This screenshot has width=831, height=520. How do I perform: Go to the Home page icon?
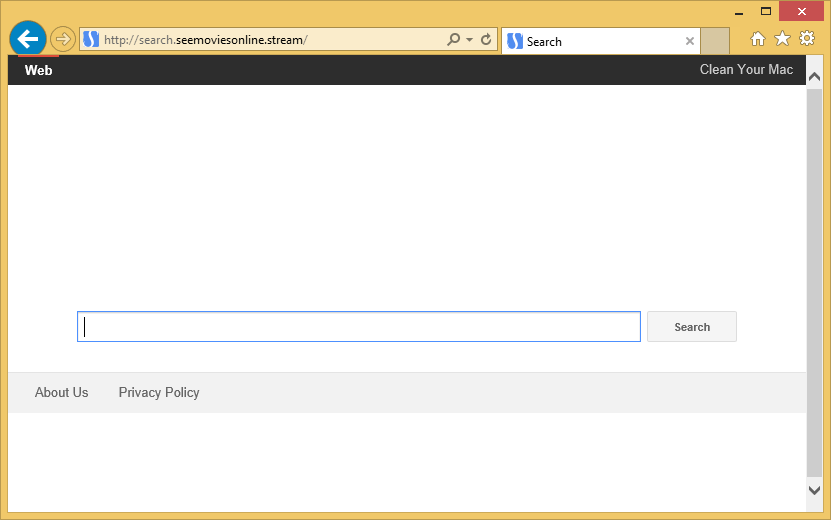[758, 39]
